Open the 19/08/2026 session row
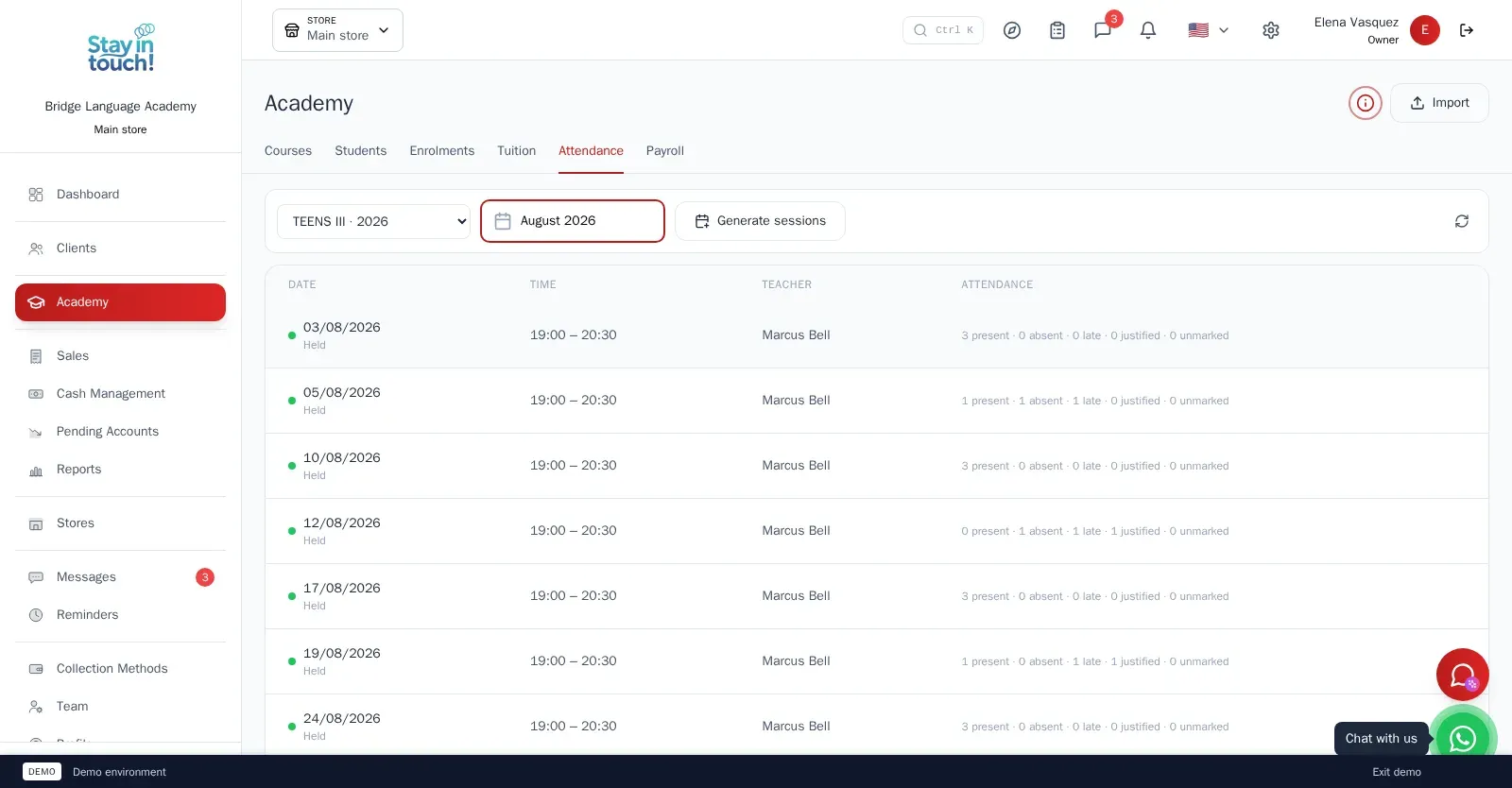Viewport: 1512px width, 788px height. (x=877, y=661)
